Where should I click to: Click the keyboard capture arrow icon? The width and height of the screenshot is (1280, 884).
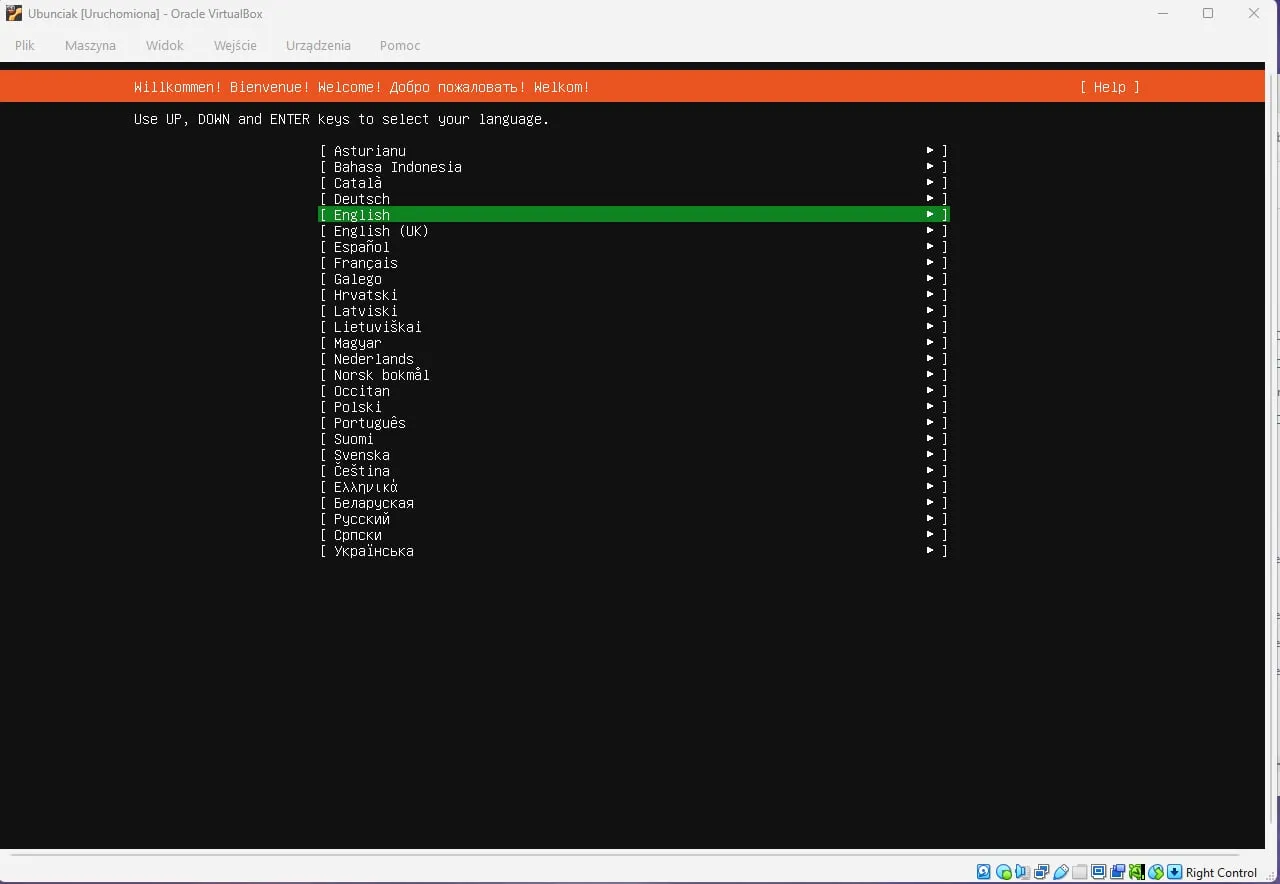tap(1175, 872)
